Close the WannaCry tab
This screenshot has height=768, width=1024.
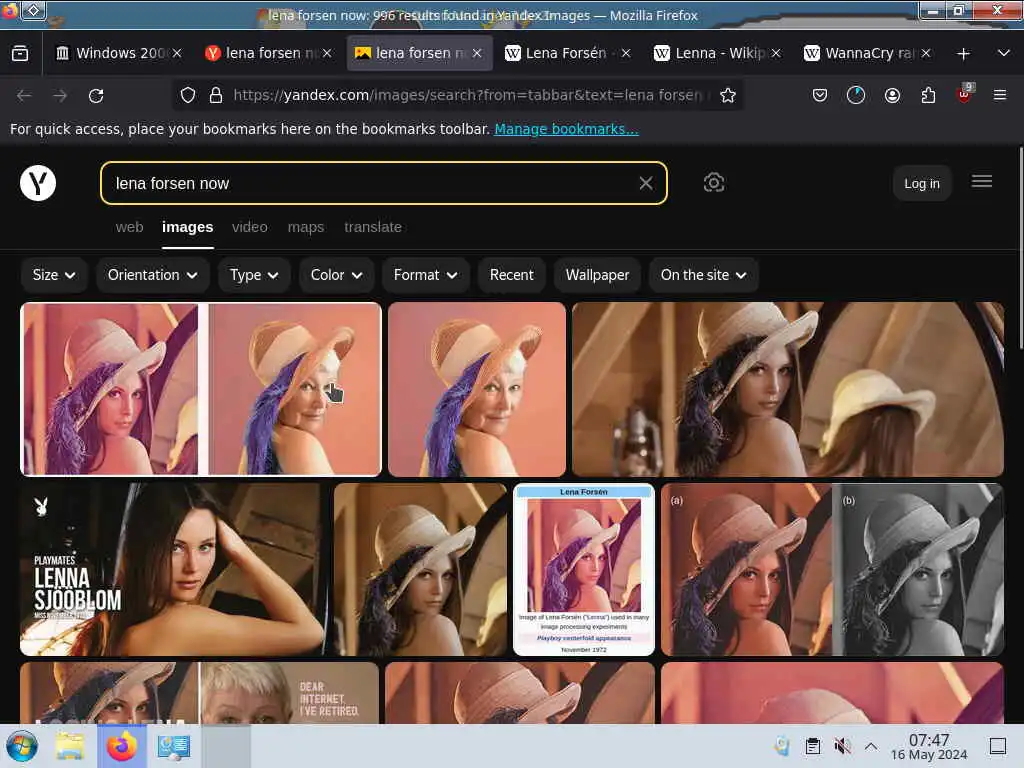coord(925,53)
